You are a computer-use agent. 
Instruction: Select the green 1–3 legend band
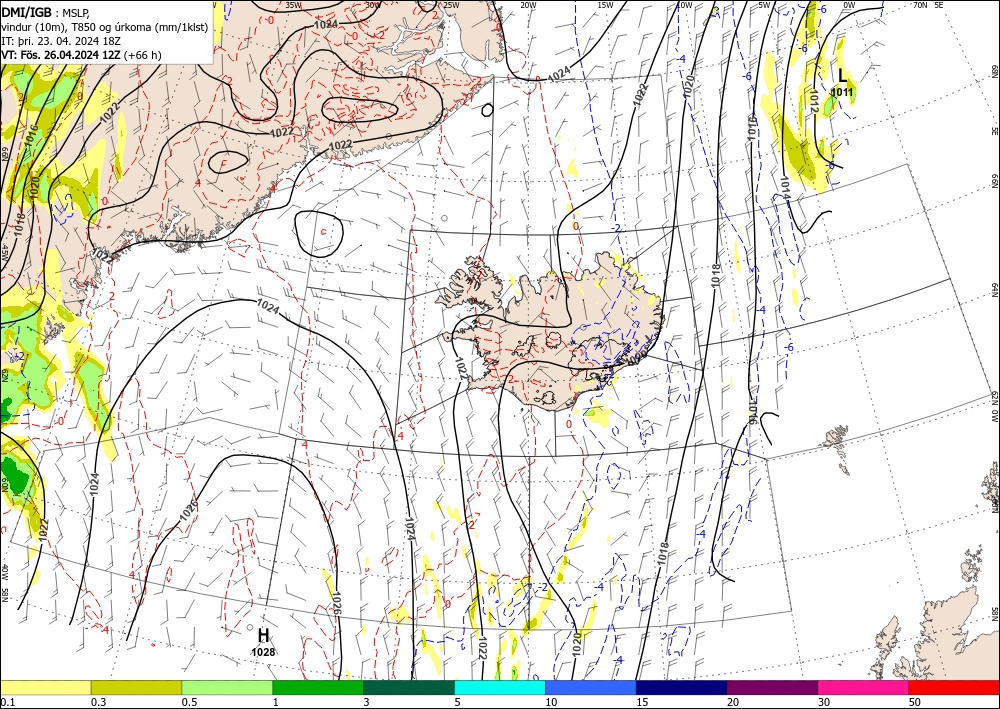click(x=318, y=687)
